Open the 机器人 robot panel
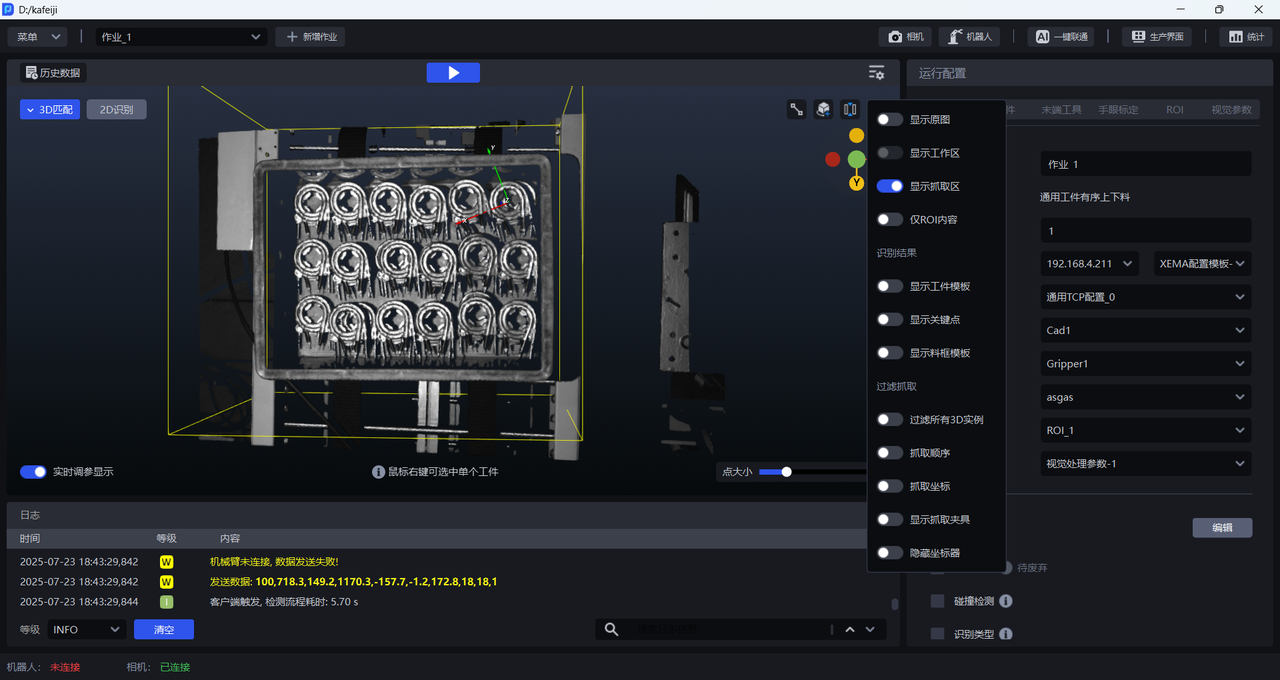 click(x=969, y=37)
